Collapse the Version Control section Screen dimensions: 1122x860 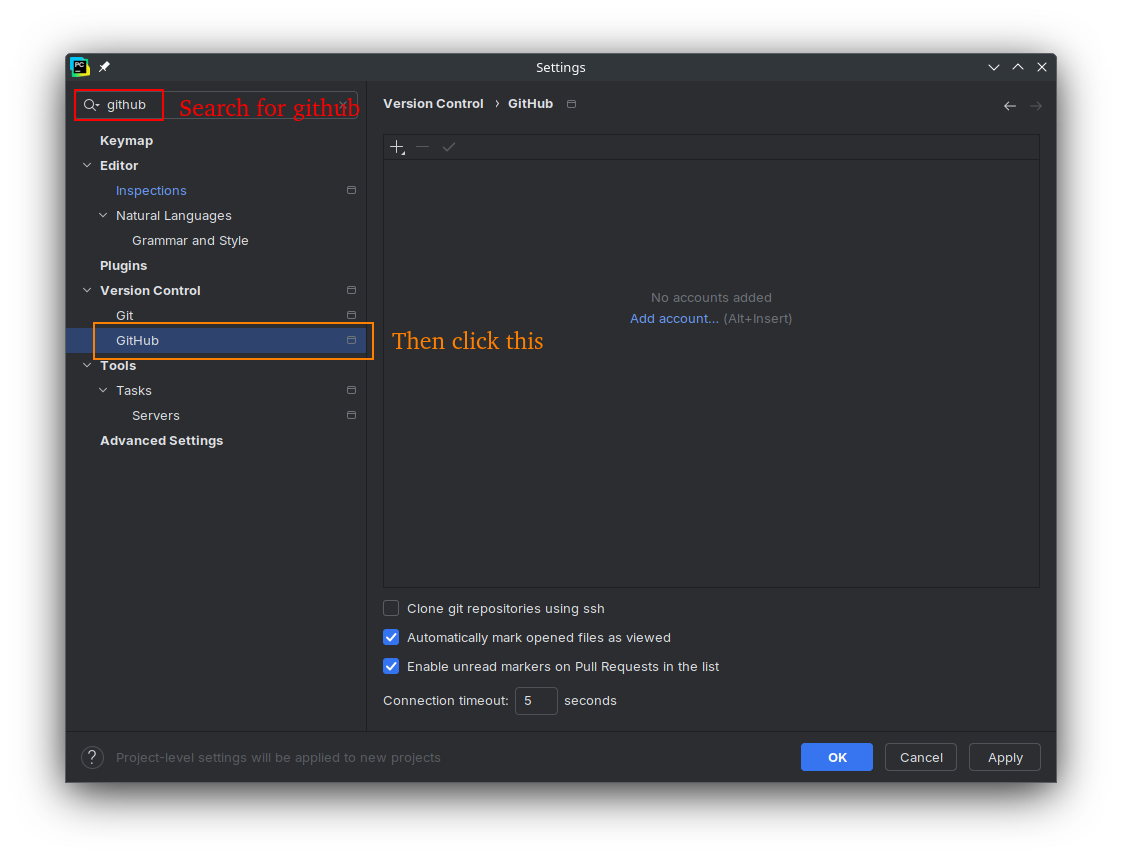(87, 290)
